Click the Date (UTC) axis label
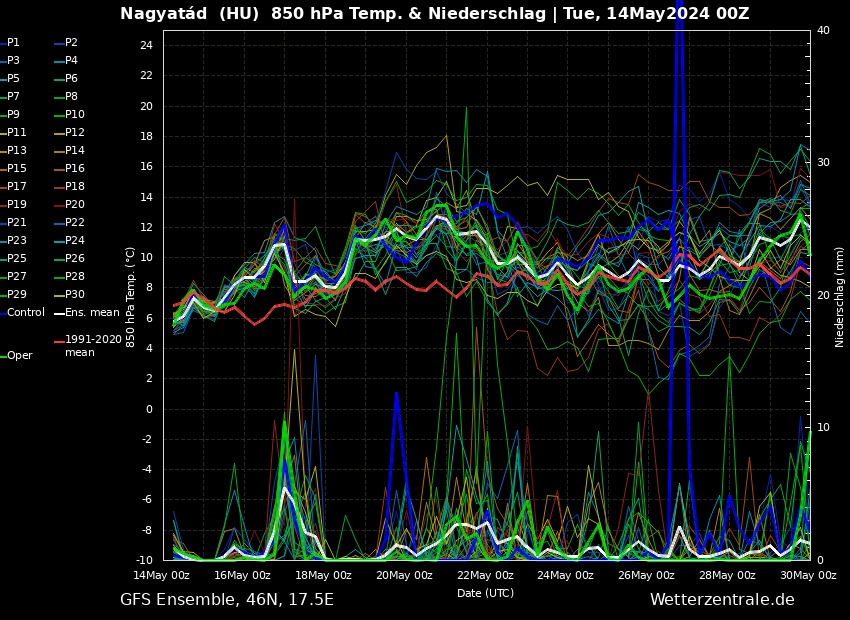Screen dimensions: 850x620 [x=485, y=593]
